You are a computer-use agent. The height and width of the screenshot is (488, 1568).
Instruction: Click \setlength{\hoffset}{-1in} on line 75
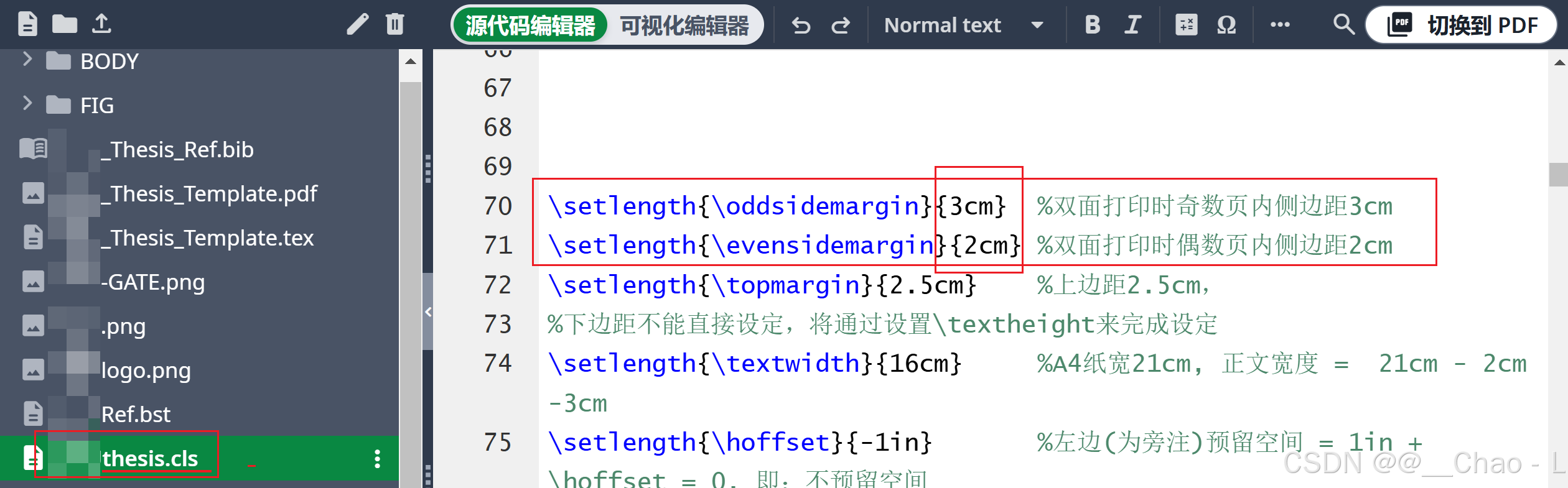[739, 442]
